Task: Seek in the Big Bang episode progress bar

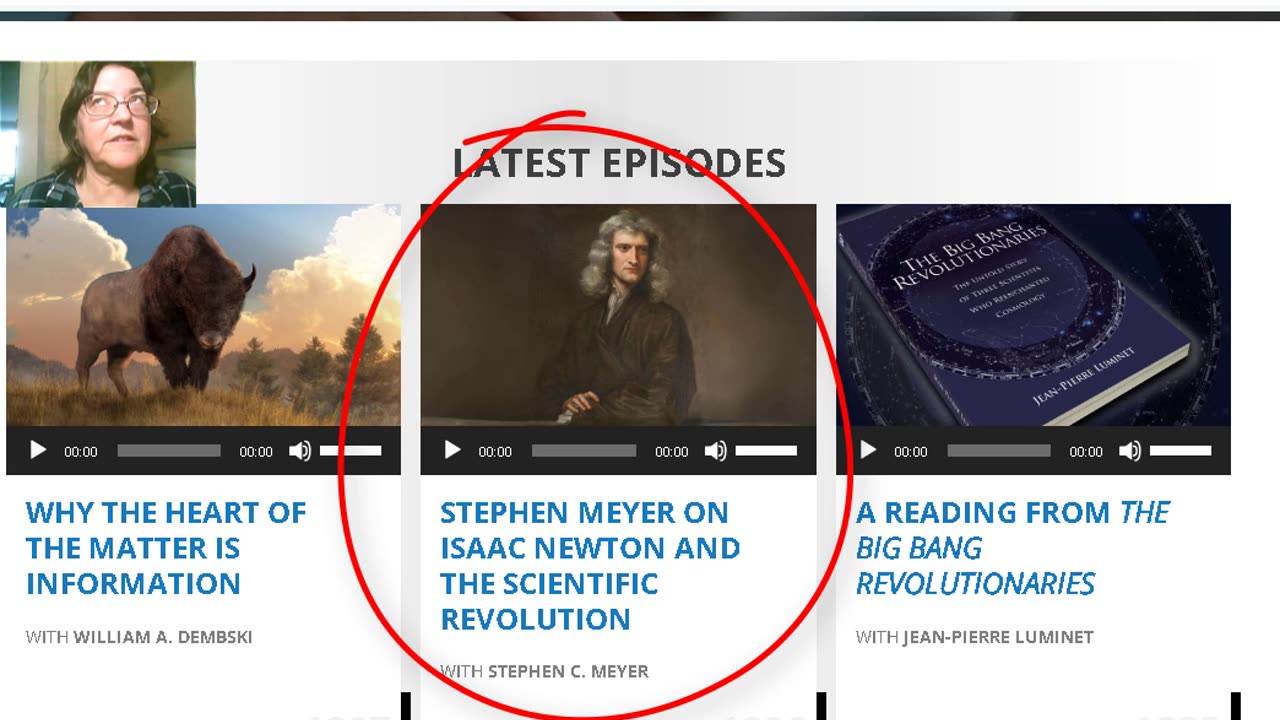Action: (999, 451)
